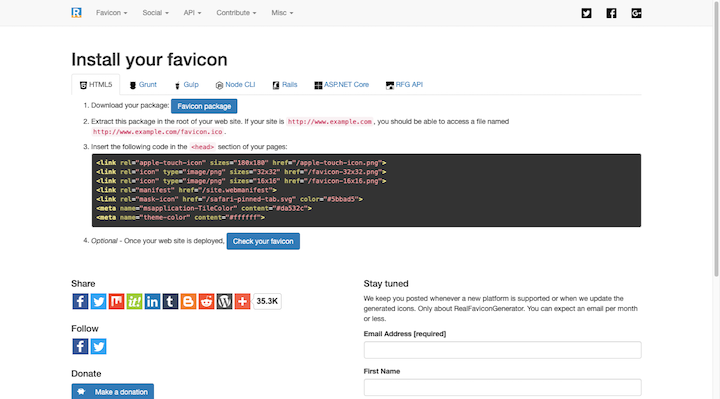Share on Twitter icon under Share

(98, 301)
